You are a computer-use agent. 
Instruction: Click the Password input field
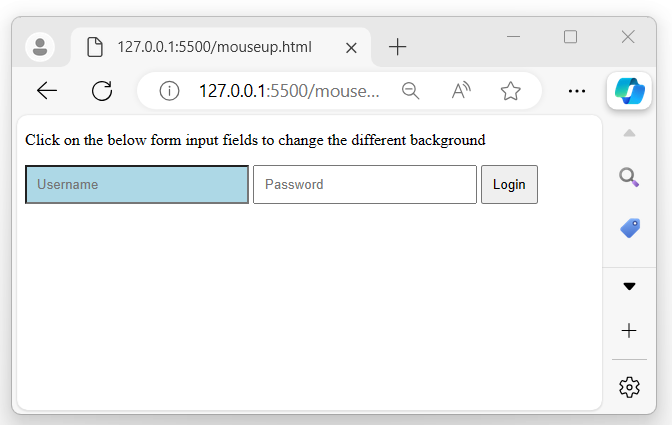tap(364, 185)
